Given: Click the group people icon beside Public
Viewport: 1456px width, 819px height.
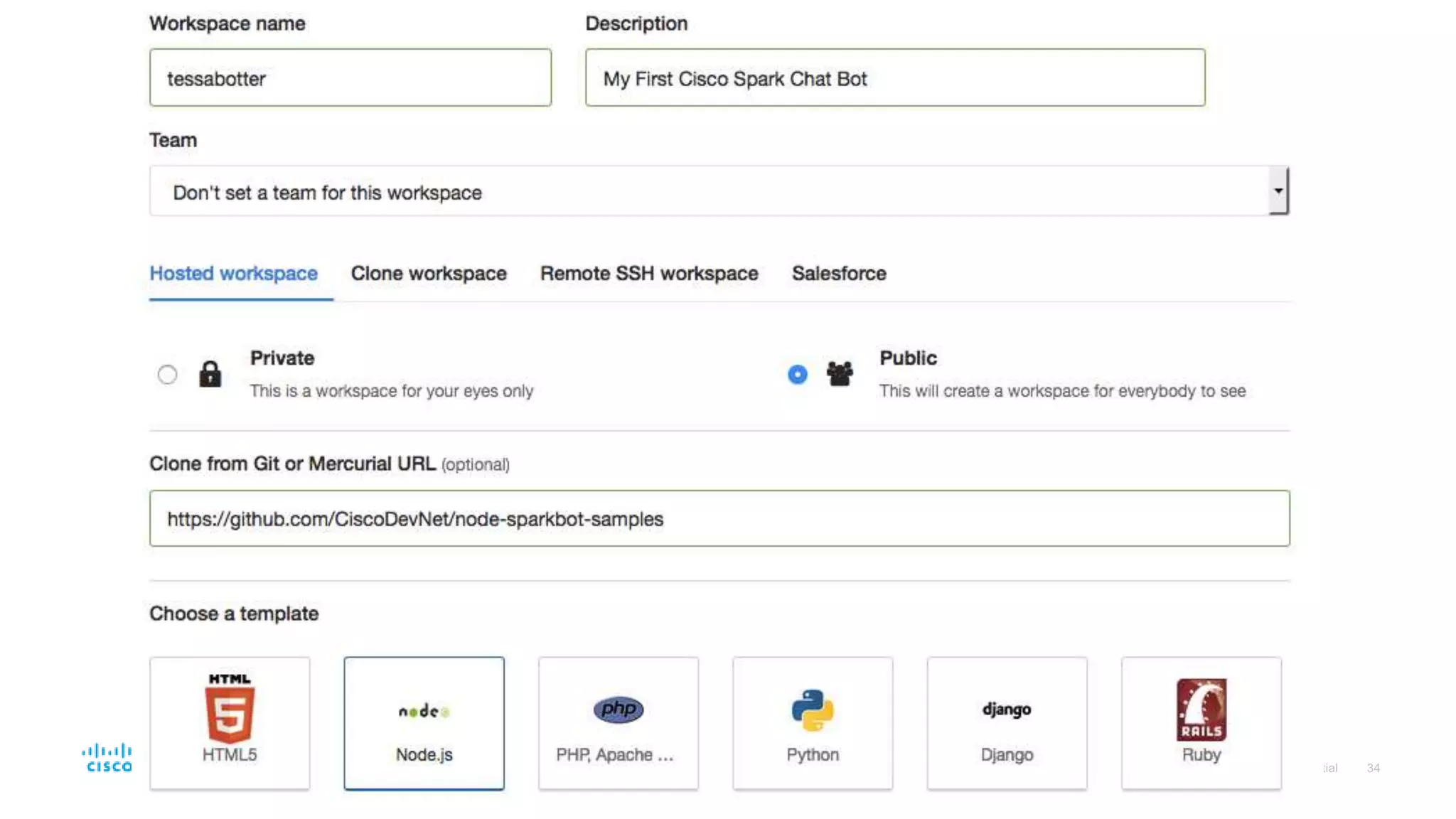Looking at the screenshot, I should coord(840,374).
